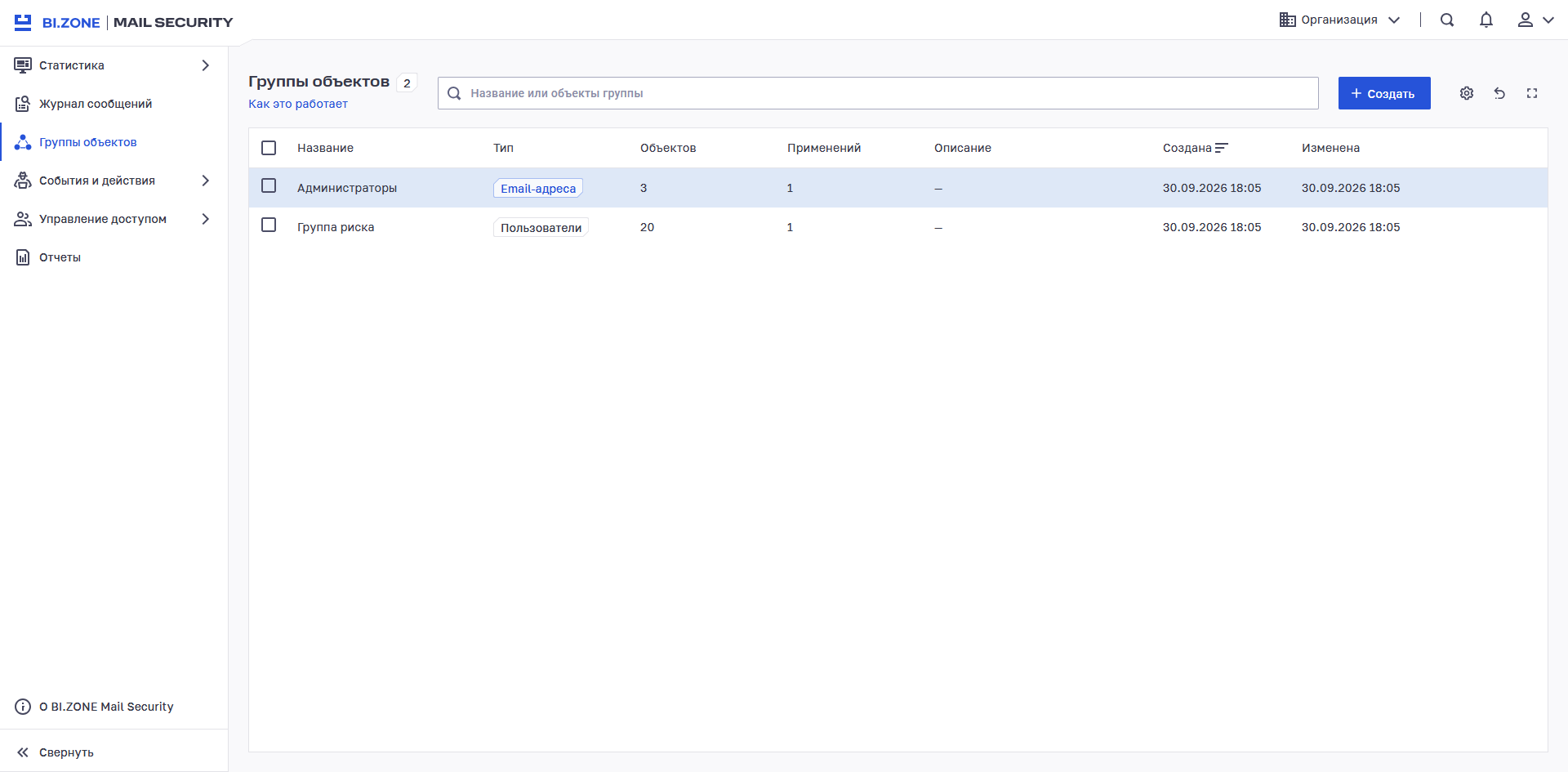Open table settings gear icon
This screenshot has width=1568, height=772.
(x=1467, y=93)
